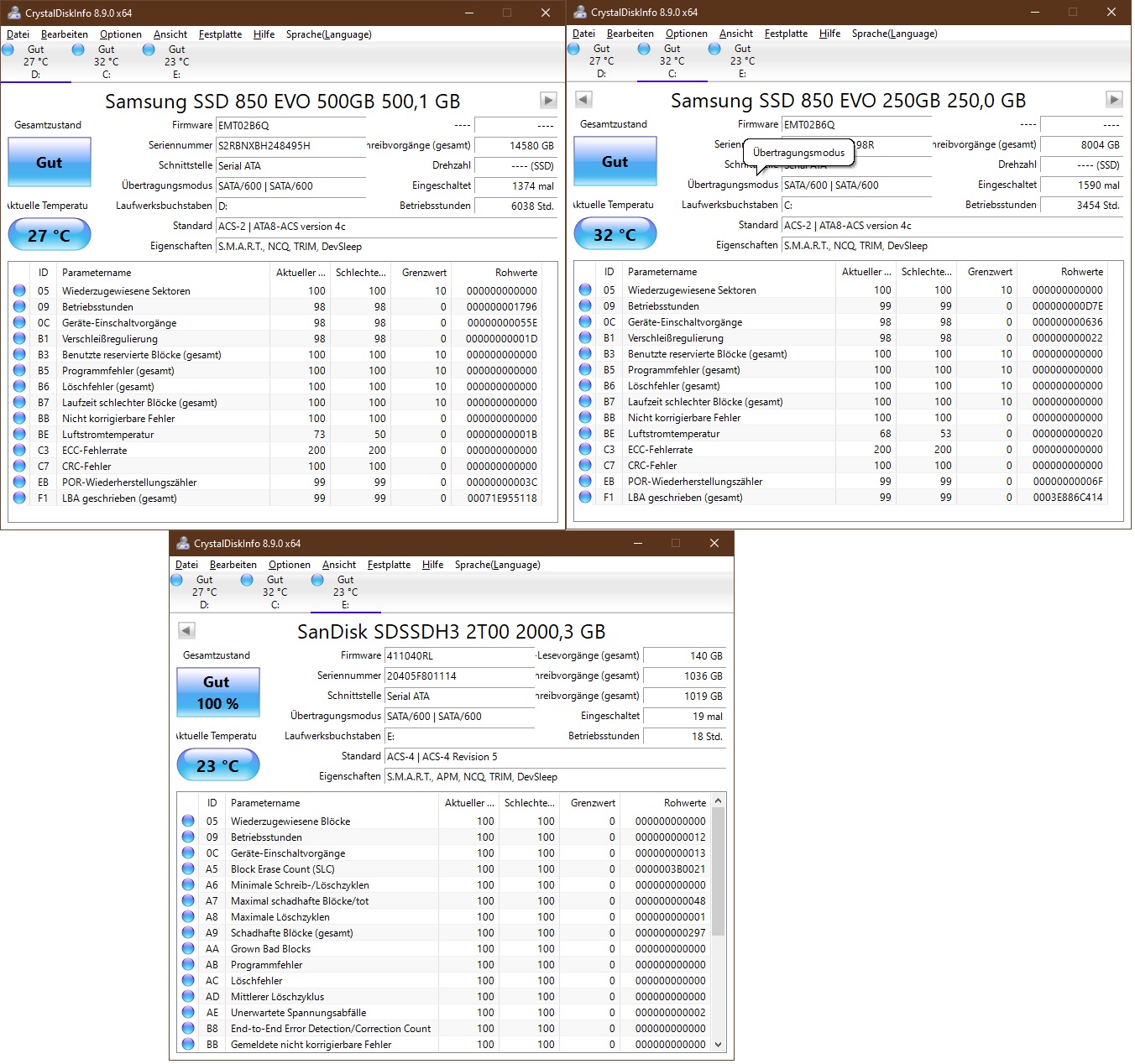Click status orb for CRC-Fehler in 250GB window
Image resolution: width=1135 pixels, height=1064 pixels.
(585, 465)
